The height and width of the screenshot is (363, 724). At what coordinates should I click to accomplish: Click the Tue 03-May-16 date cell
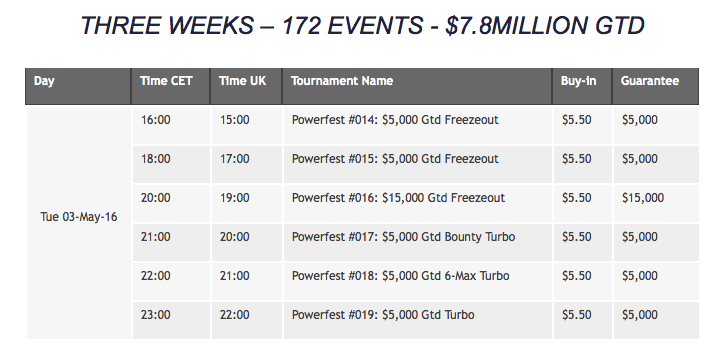tap(78, 217)
